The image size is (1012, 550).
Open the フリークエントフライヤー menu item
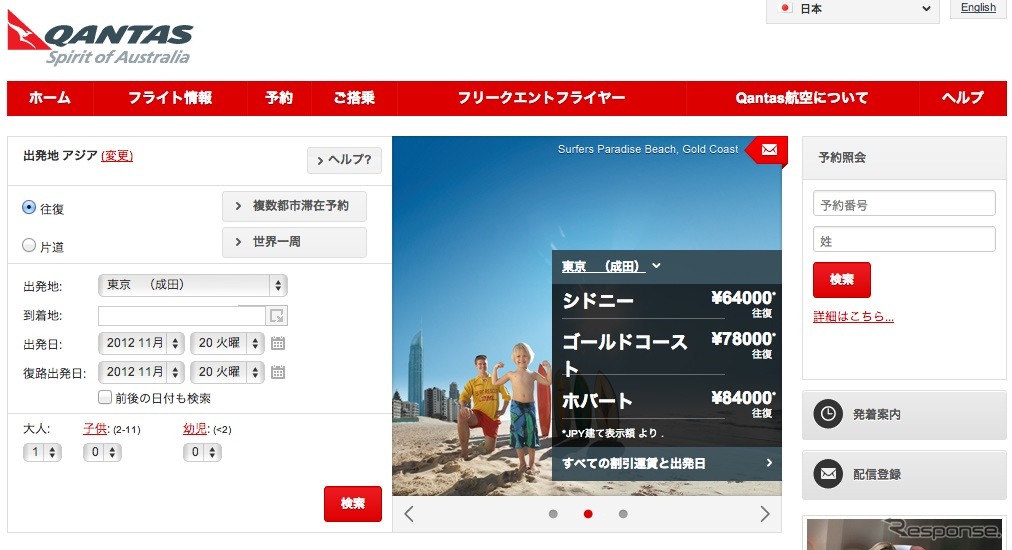(541, 98)
